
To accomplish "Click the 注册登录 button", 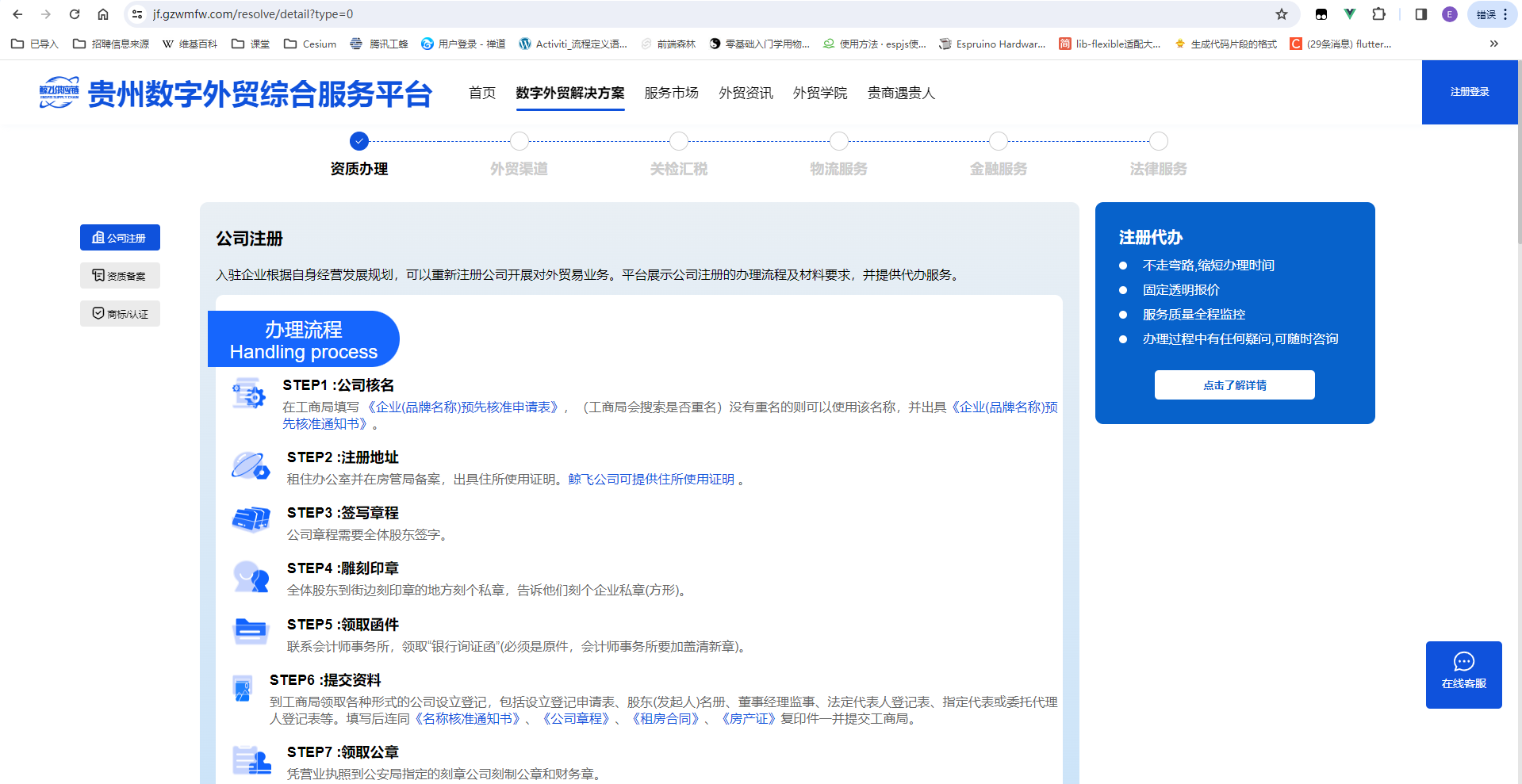I will (x=1470, y=92).
